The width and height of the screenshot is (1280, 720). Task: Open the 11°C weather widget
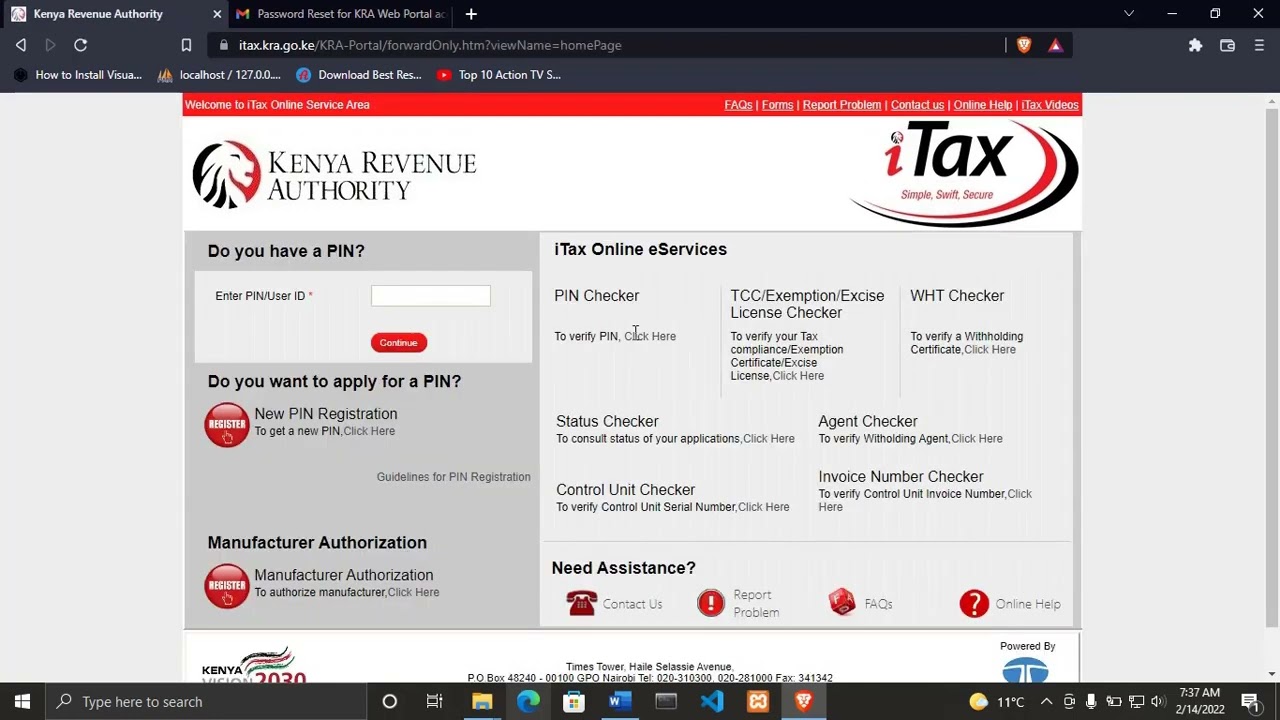point(997,701)
